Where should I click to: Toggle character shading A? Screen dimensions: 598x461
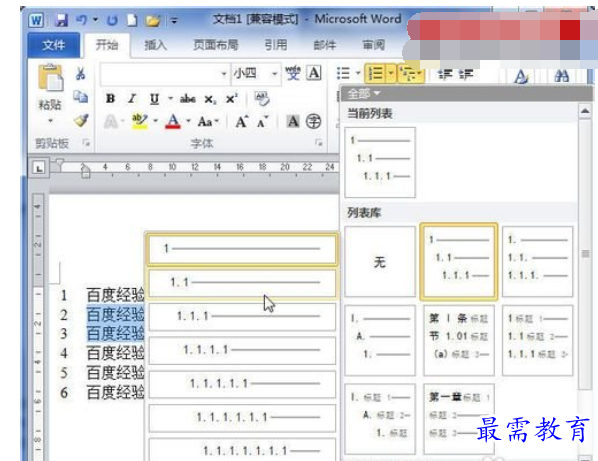(x=293, y=122)
